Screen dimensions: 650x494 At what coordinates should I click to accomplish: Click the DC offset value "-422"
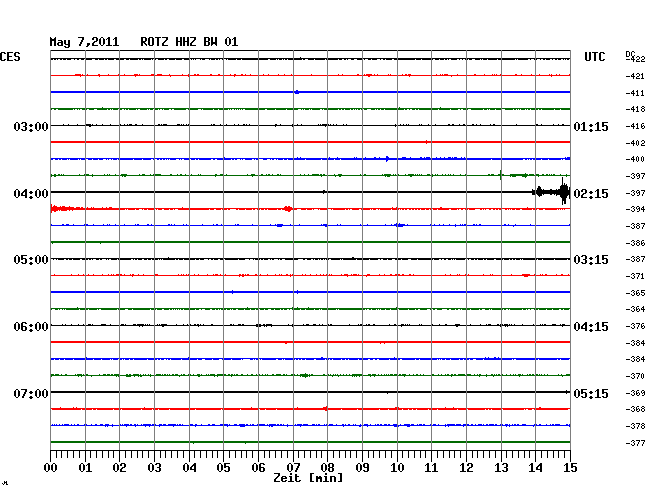pos(635,59)
